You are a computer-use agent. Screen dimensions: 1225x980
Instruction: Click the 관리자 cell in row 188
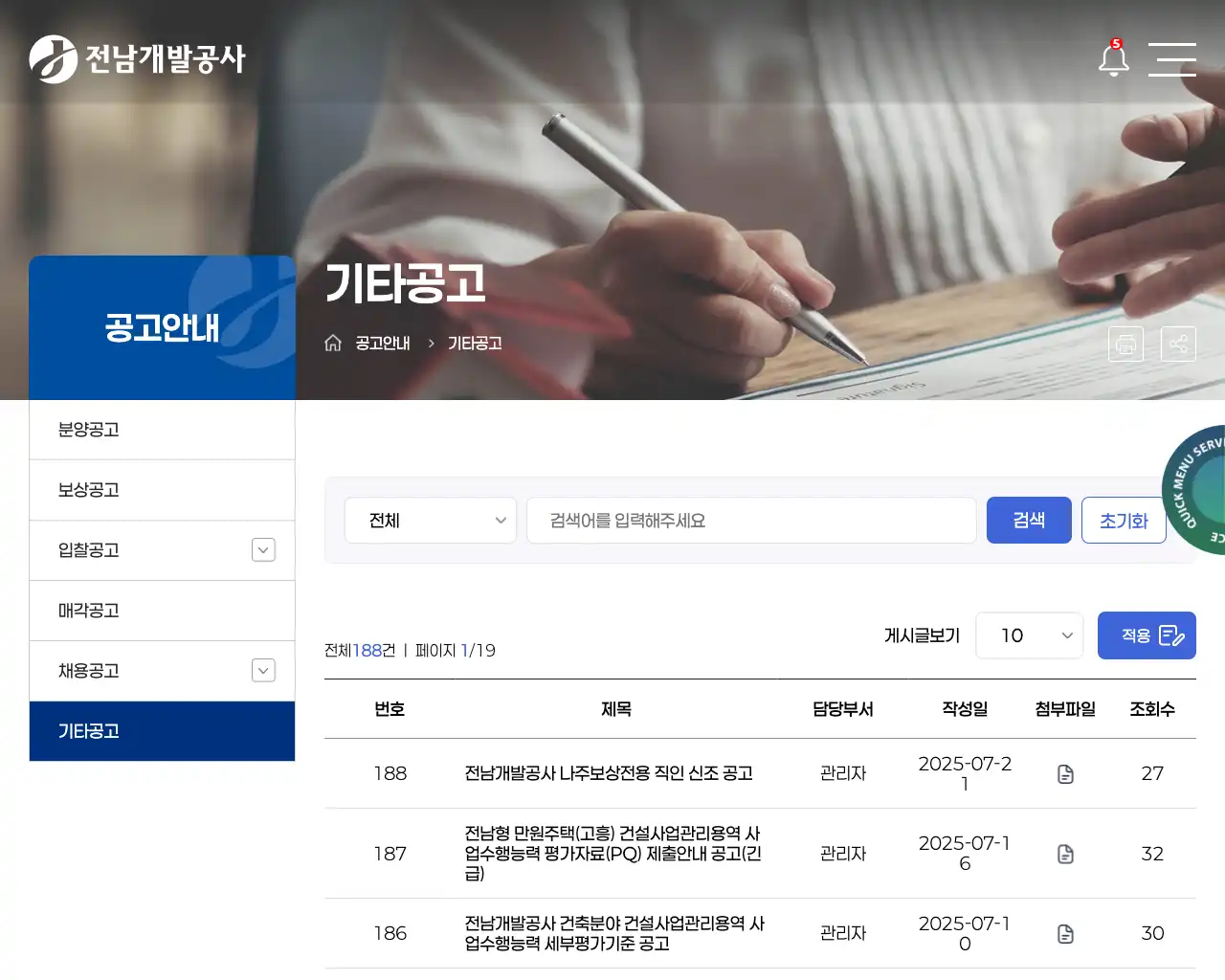point(843,773)
